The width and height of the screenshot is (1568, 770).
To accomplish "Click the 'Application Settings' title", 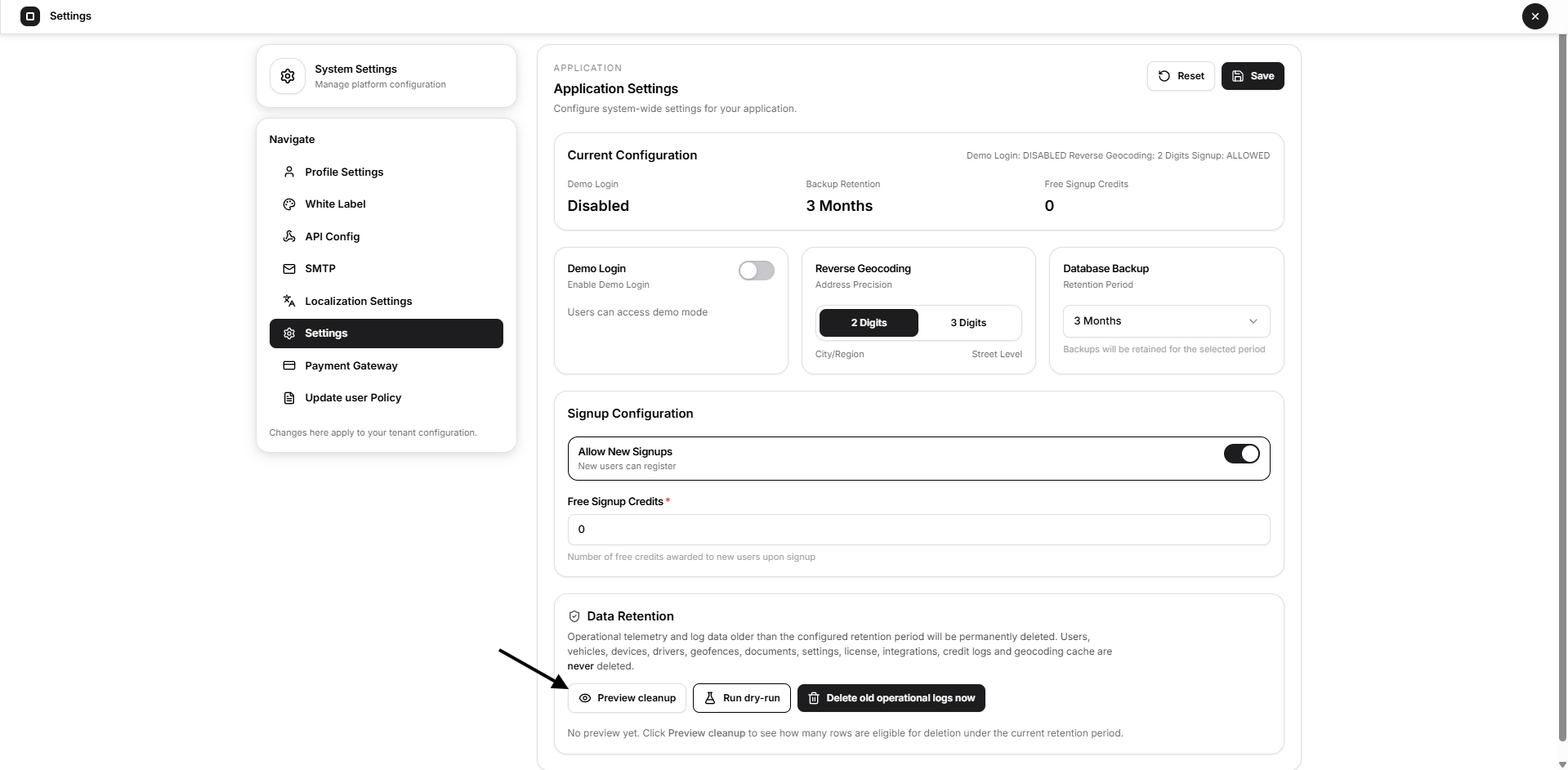I will [x=616, y=89].
